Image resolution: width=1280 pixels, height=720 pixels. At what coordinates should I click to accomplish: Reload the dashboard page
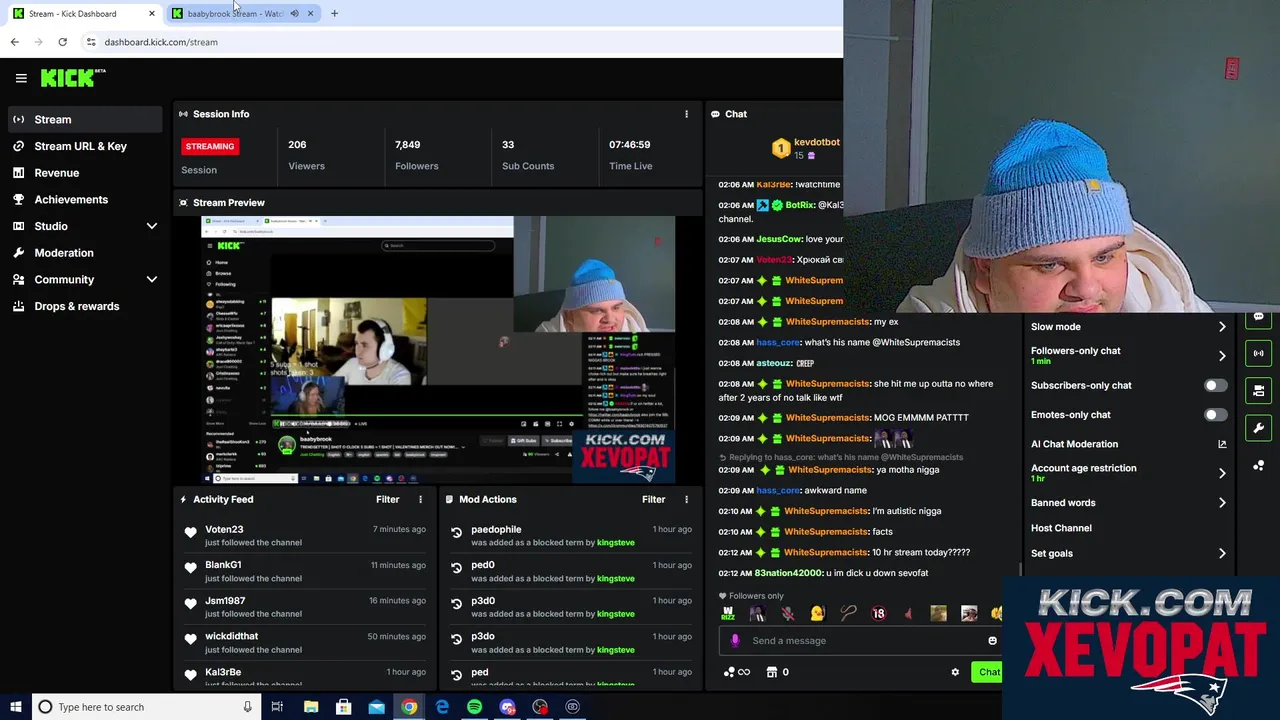click(x=62, y=42)
